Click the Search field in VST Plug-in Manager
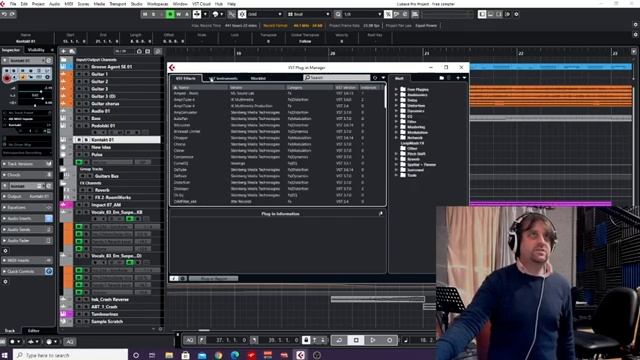This screenshot has width=640, height=360. click(337, 78)
